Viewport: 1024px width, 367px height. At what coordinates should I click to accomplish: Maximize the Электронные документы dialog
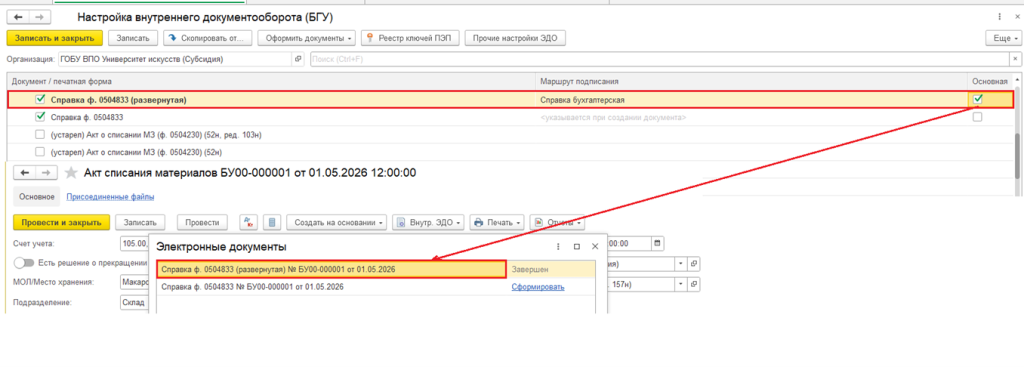(x=577, y=247)
